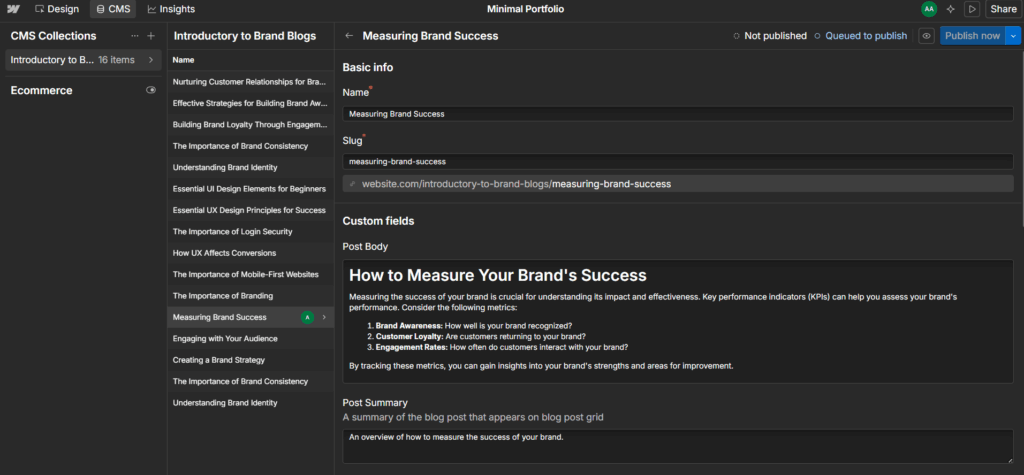The height and width of the screenshot is (475, 1024).
Task: Click the Ecommerce section label
Action: (41, 90)
